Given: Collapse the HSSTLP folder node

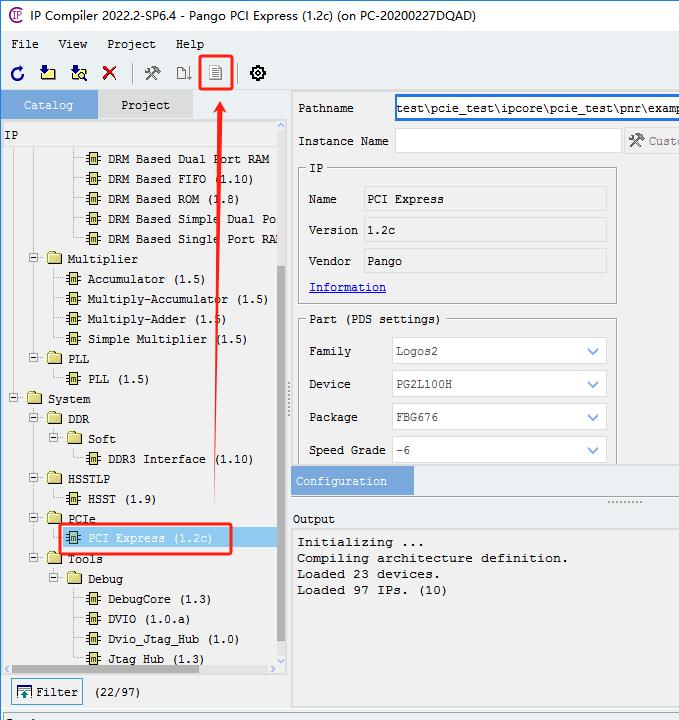Looking at the screenshot, I should click(x=34, y=478).
